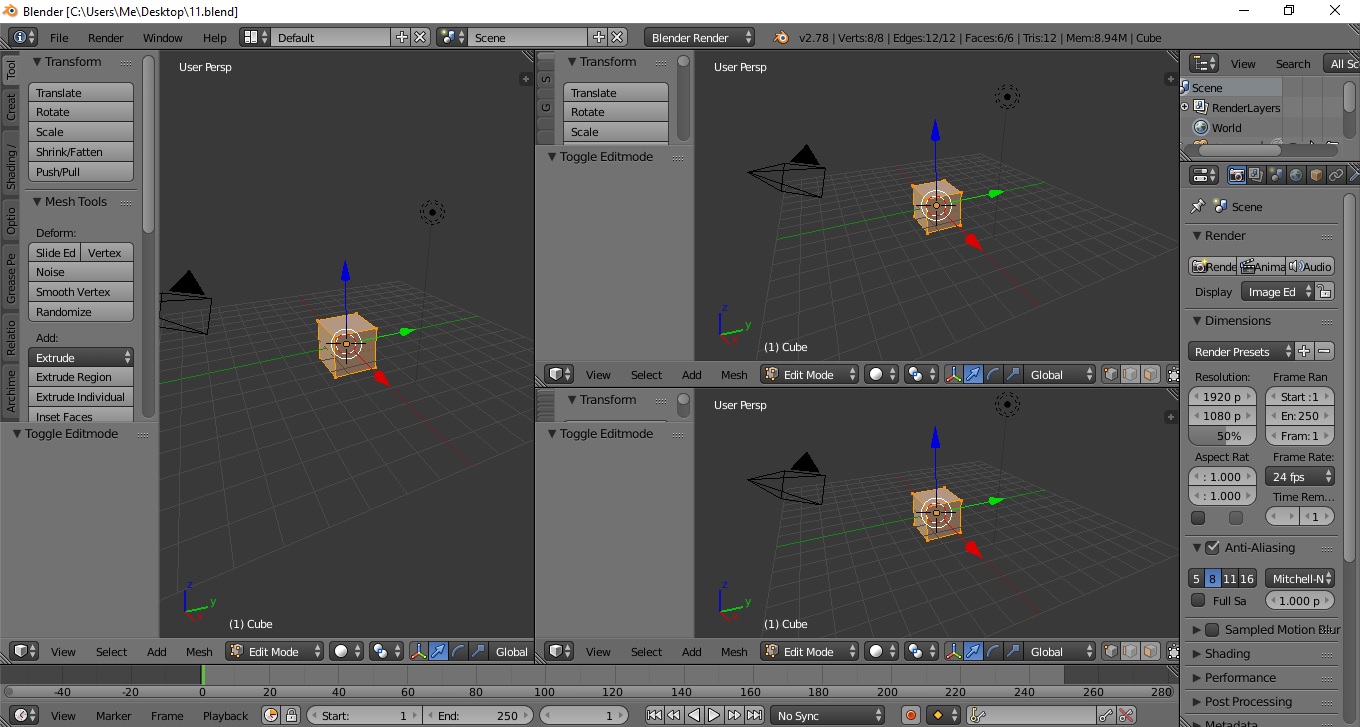Pin the Scene properties context
Viewport: 1360px width, 727px height.
pos(1197,206)
